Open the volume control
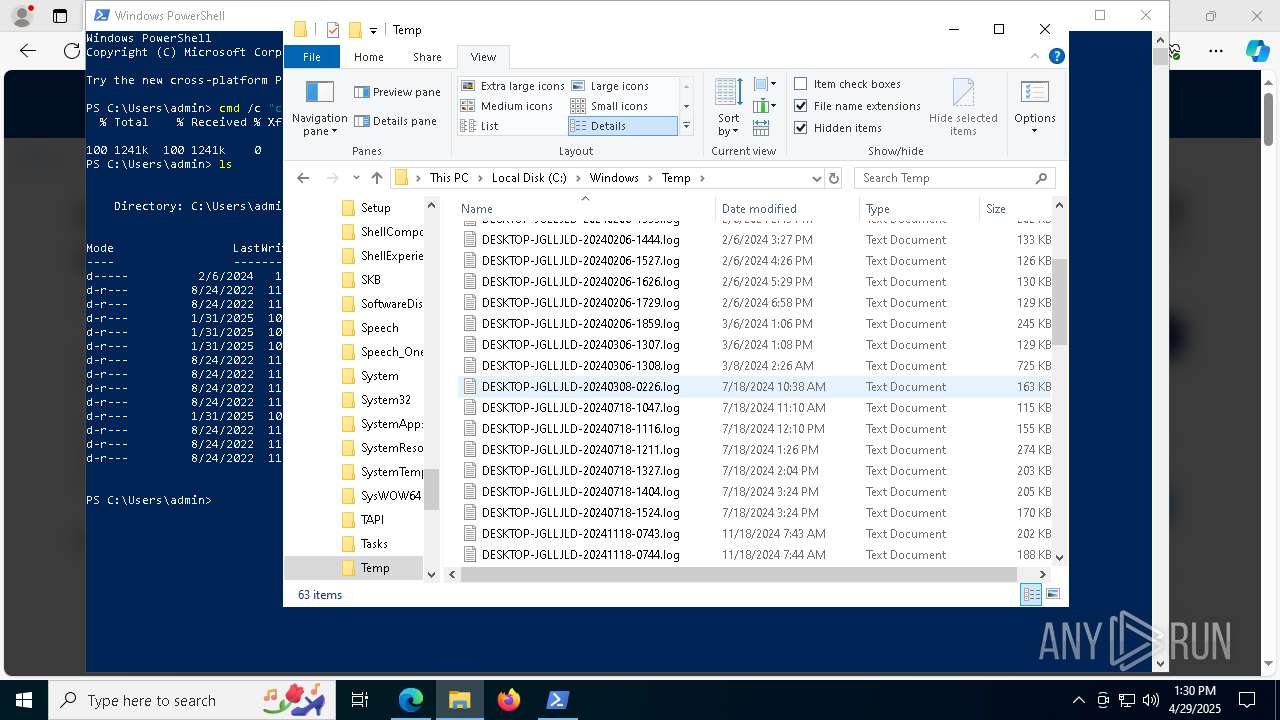This screenshot has width=1280, height=720. pos(1150,700)
